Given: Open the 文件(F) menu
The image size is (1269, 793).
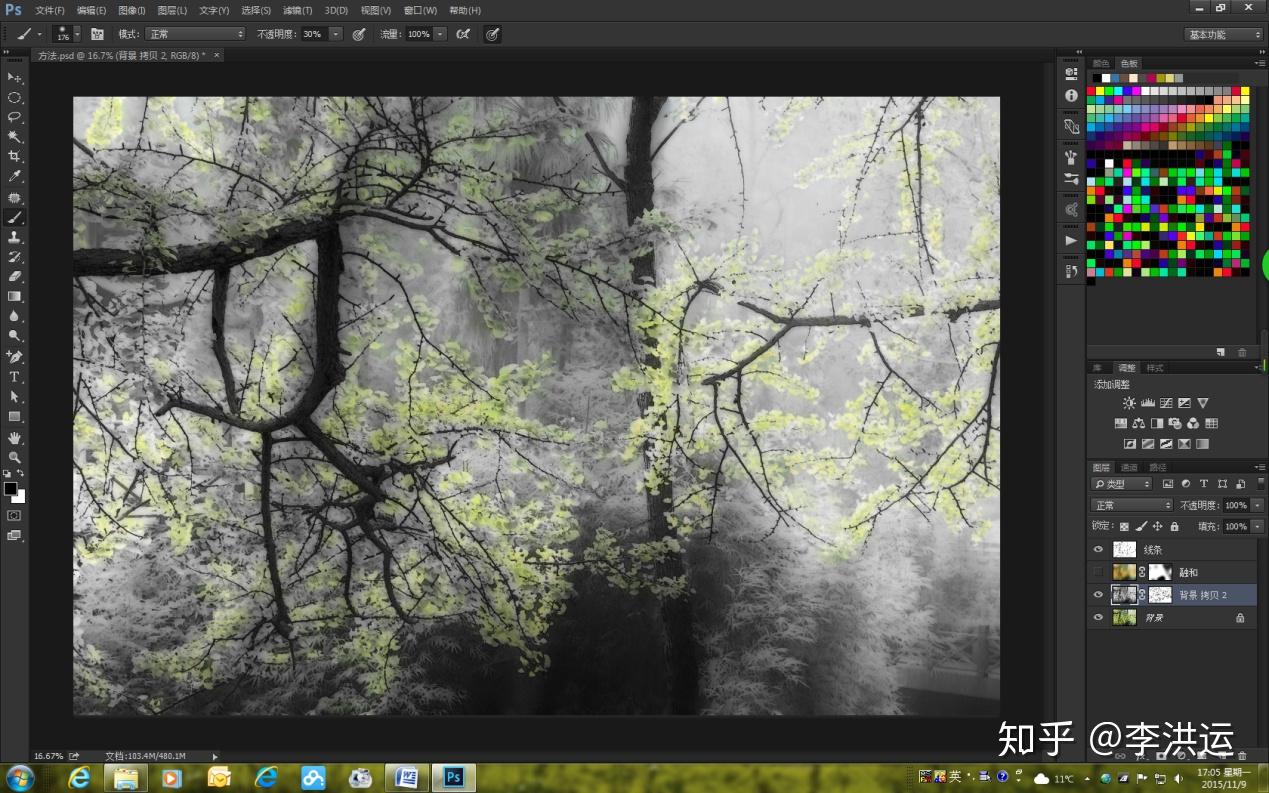Looking at the screenshot, I should coord(49,10).
